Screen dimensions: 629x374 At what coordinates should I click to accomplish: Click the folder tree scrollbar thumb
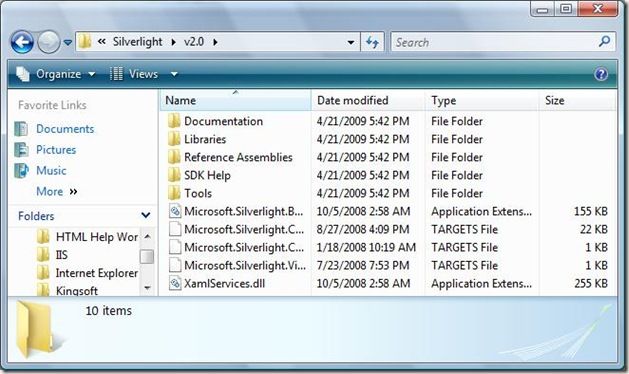pyautogui.click(x=147, y=256)
